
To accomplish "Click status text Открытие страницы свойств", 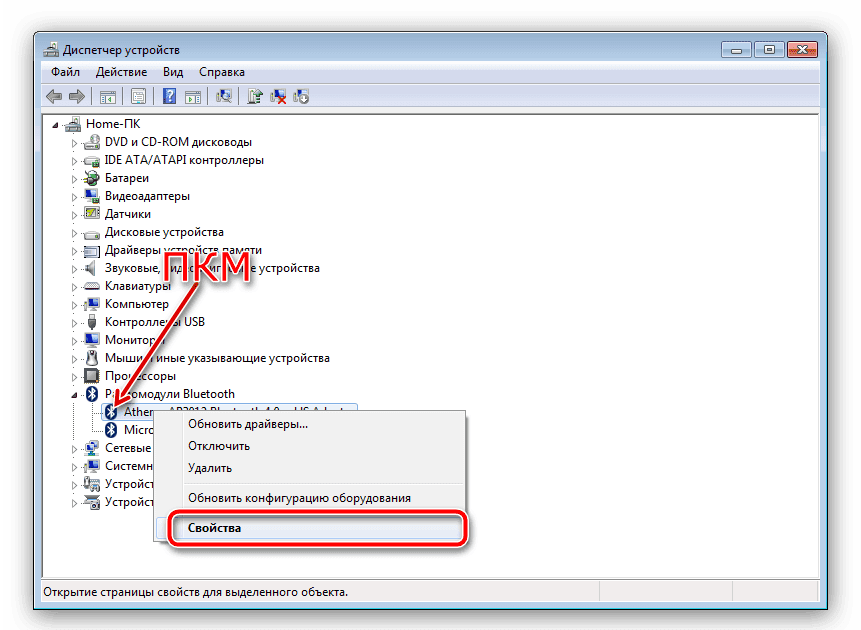I will pos(195,592).
